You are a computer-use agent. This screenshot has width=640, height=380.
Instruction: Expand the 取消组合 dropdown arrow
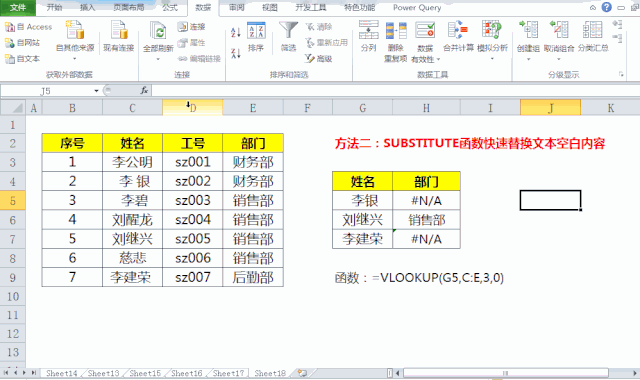point(559,60)
